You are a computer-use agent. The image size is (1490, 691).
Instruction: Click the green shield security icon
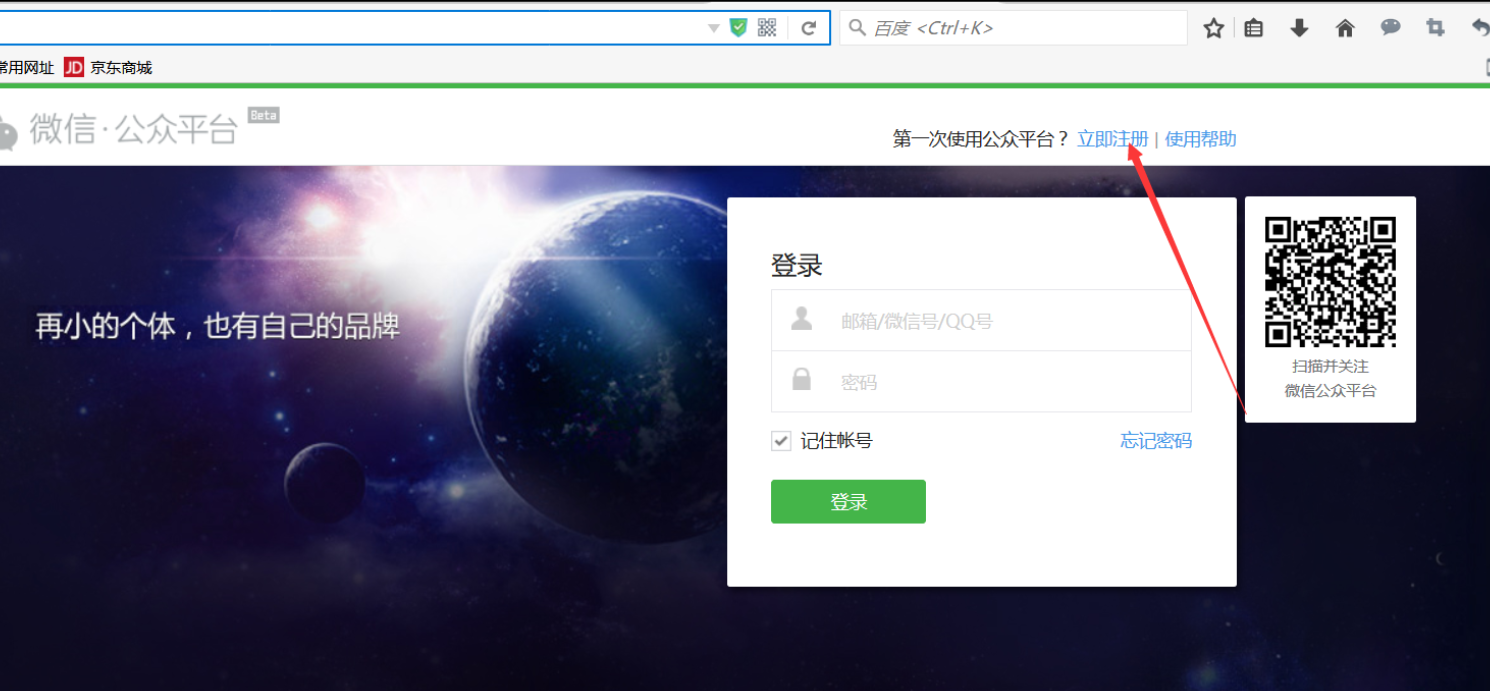tap(738, 28)
